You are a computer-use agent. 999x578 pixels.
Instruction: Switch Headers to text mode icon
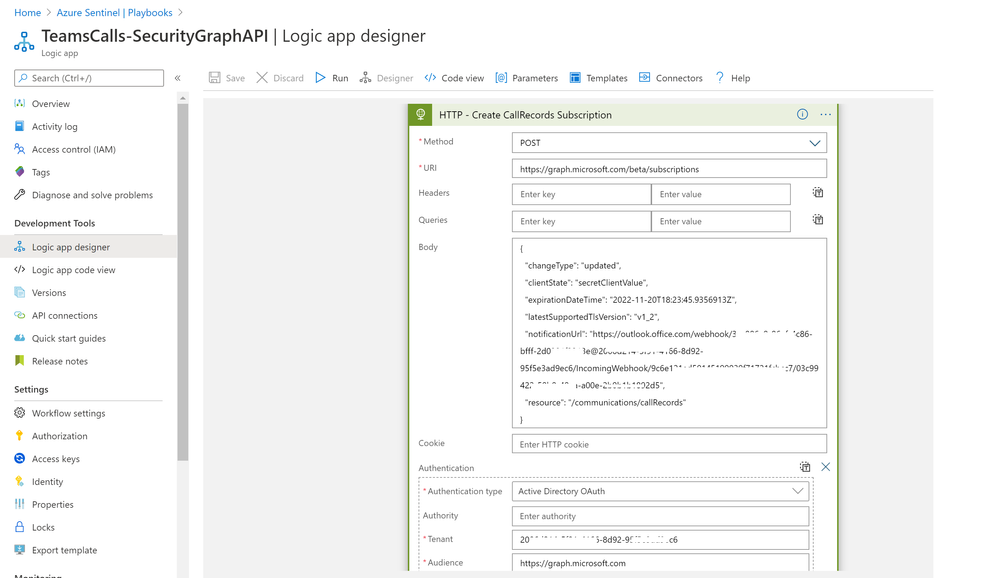pyautogui.click(x=818, y=193)
